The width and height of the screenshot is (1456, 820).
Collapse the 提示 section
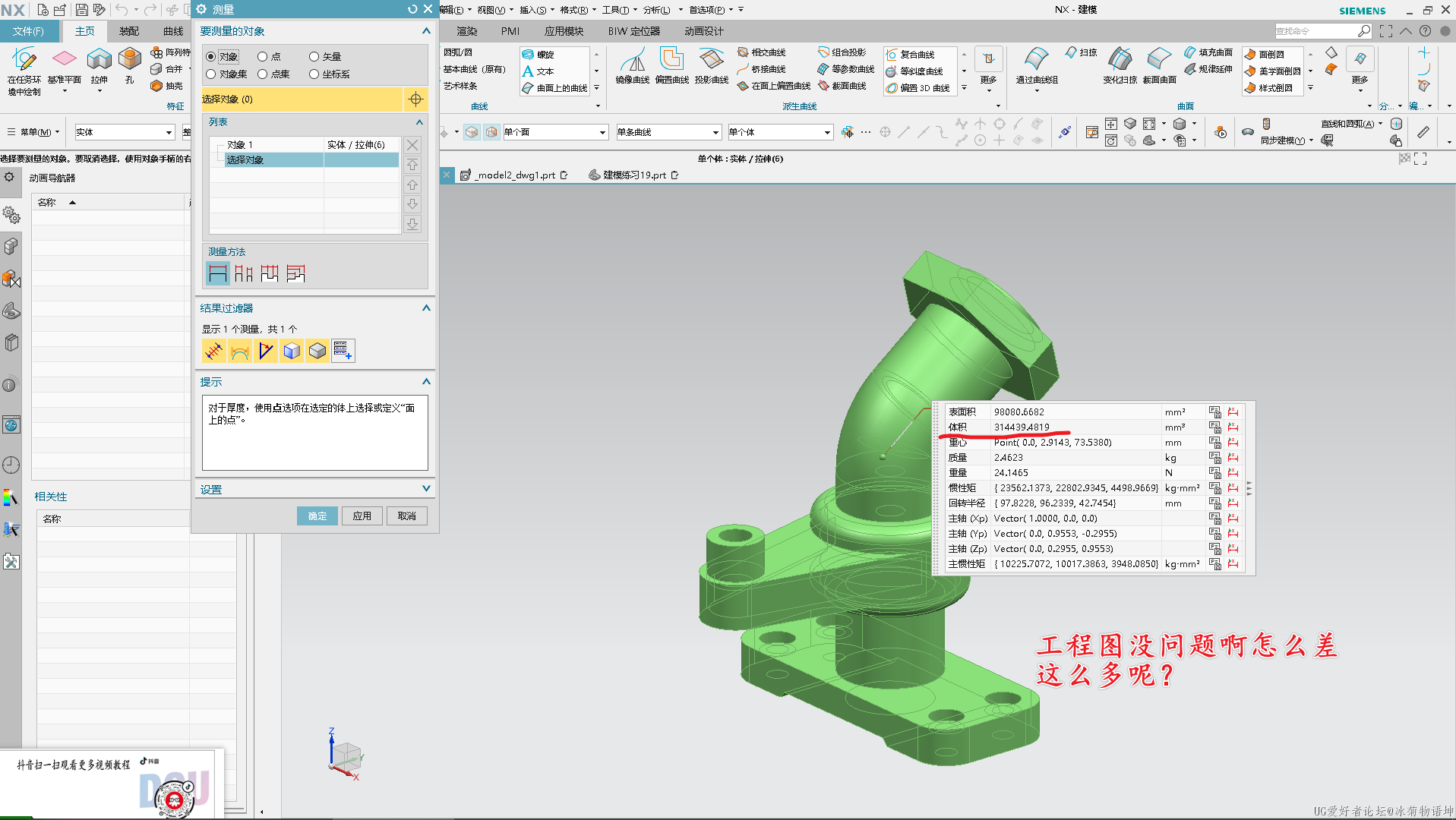426,382
